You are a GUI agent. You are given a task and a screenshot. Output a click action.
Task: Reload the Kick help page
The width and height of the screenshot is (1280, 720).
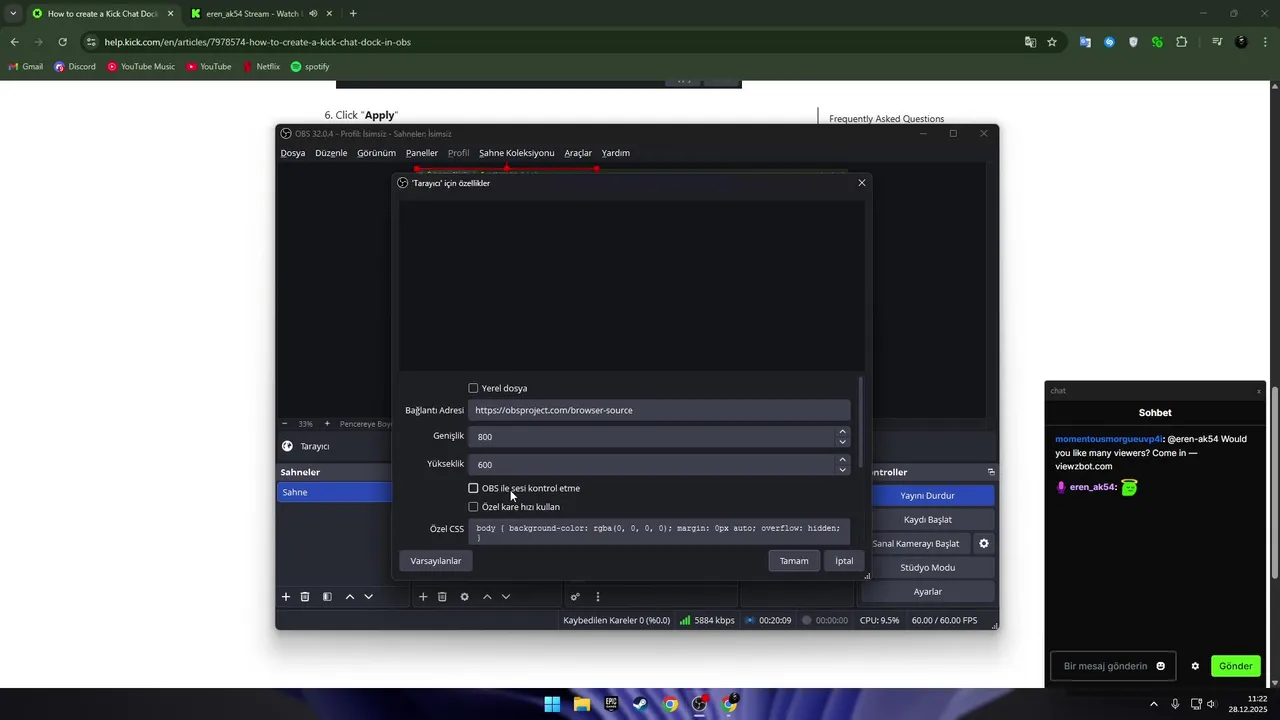(62, 42)
